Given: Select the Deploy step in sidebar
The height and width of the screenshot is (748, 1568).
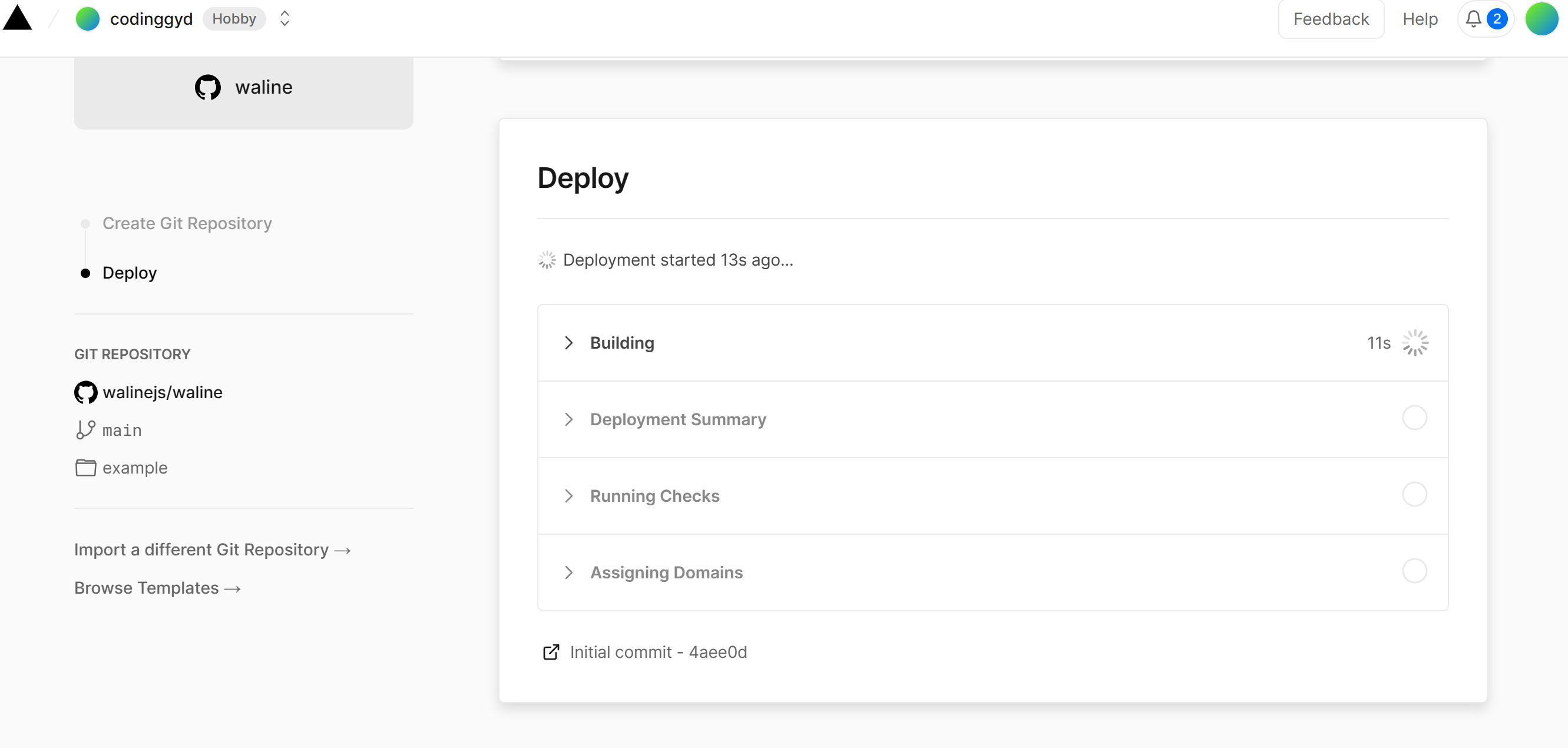Looking at the screenshot, I should click(x=129, y=273).
